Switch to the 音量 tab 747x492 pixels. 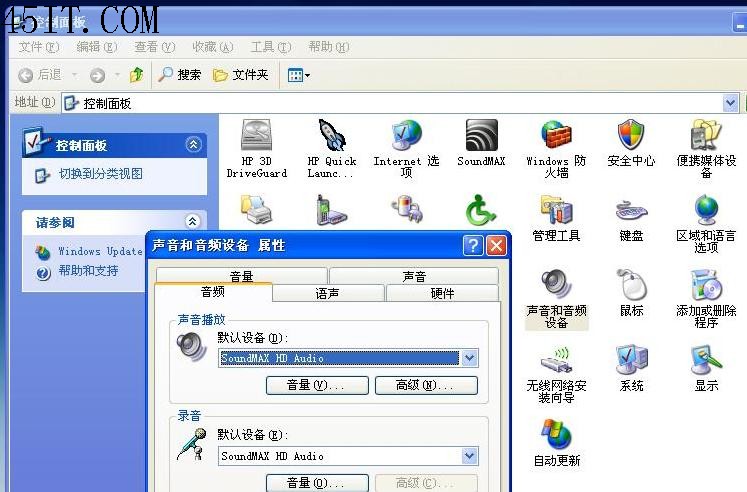pyautogui.click(x=242, y=276)
